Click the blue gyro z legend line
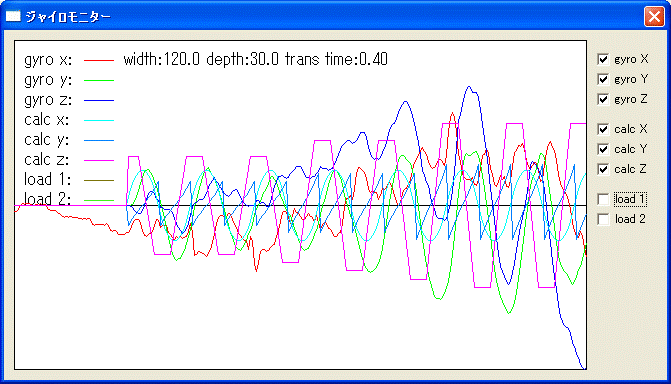This screenshot has width=671, height=384. tap(99, 100)
